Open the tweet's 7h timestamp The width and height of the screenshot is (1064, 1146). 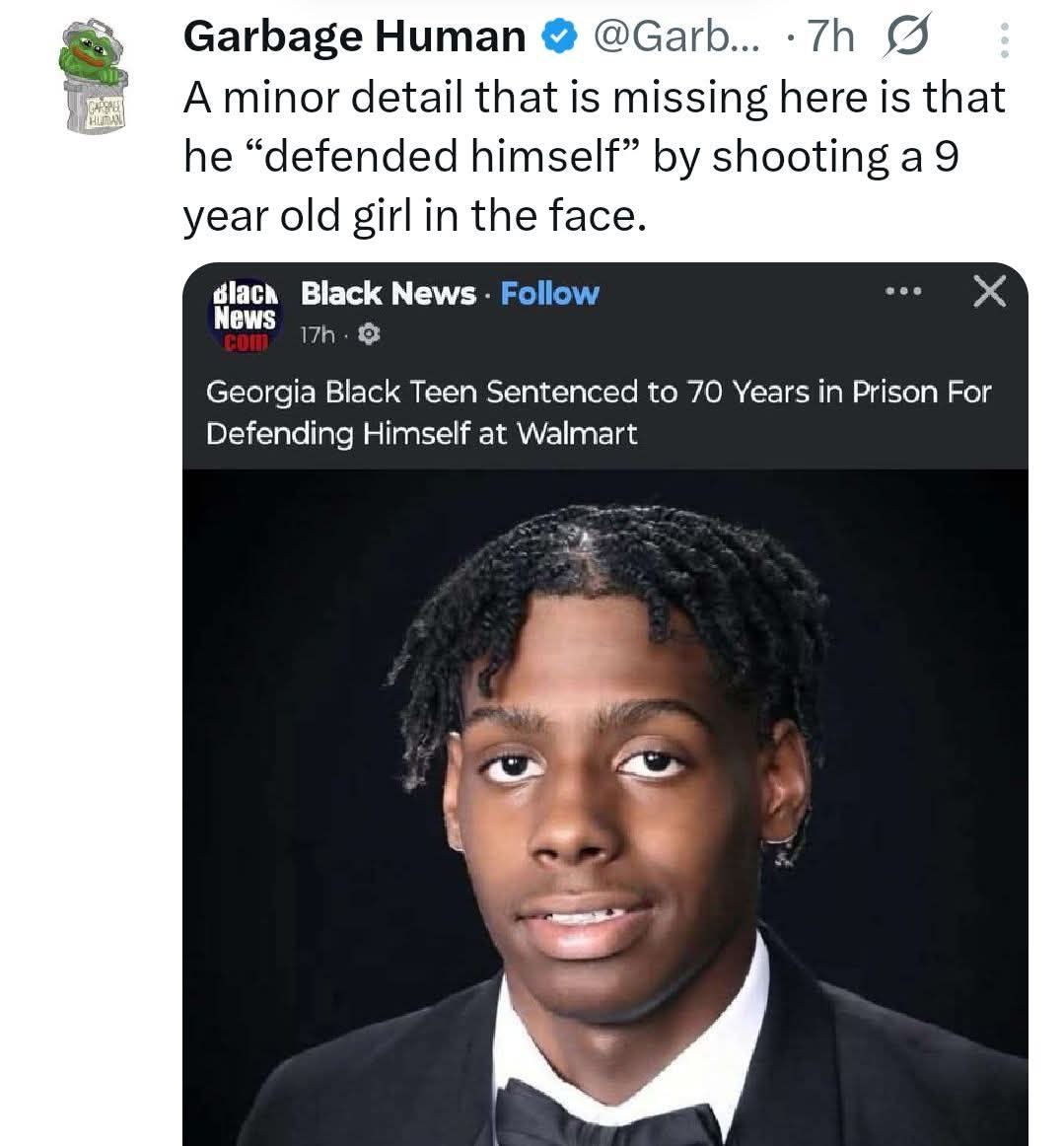[x=828, y=37]
